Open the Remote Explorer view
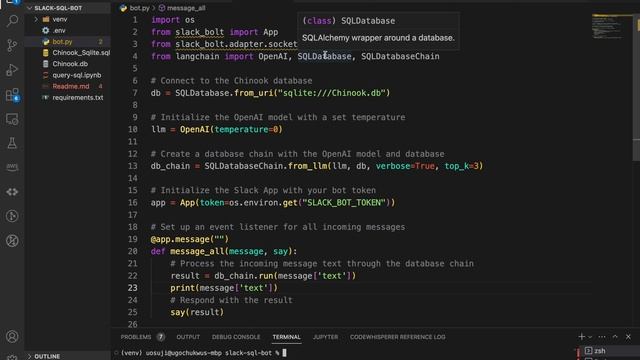 [12, 119]
